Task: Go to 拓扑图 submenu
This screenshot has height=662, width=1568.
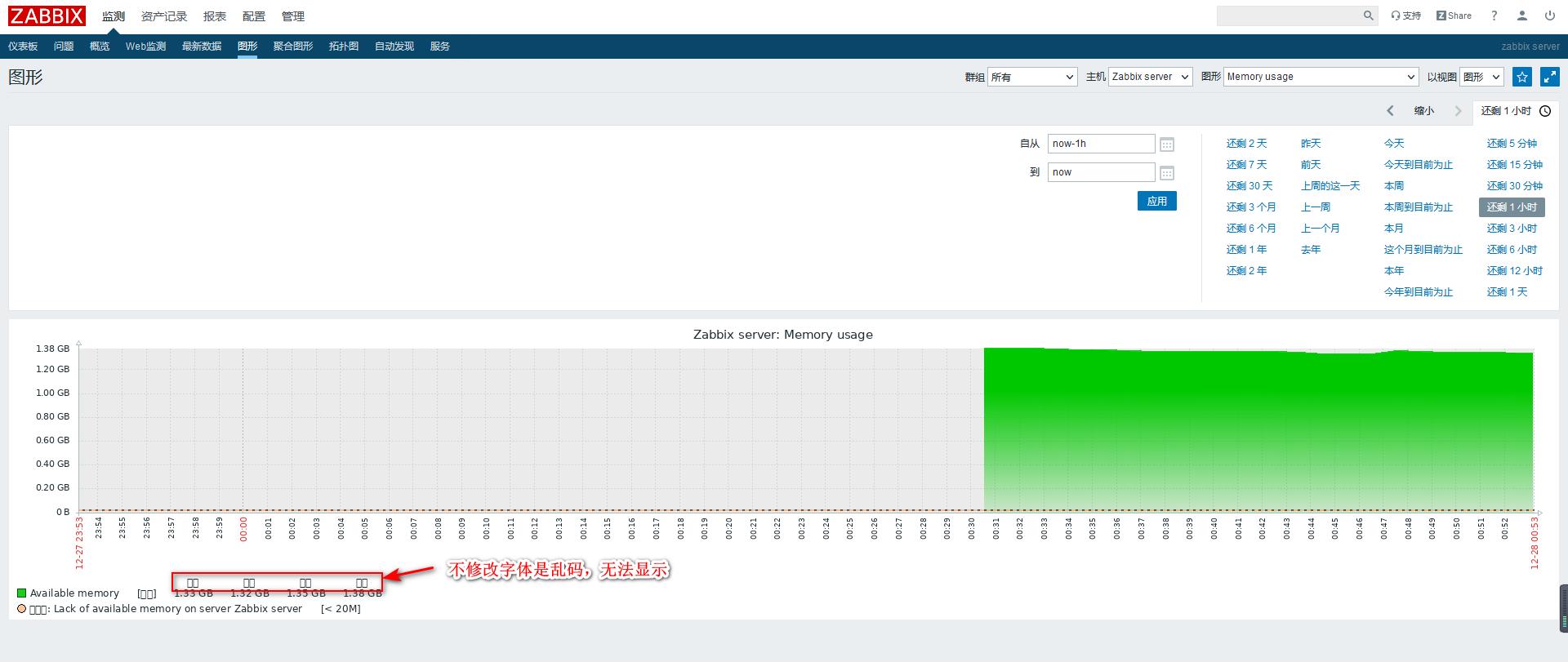Action: [344, 47]
